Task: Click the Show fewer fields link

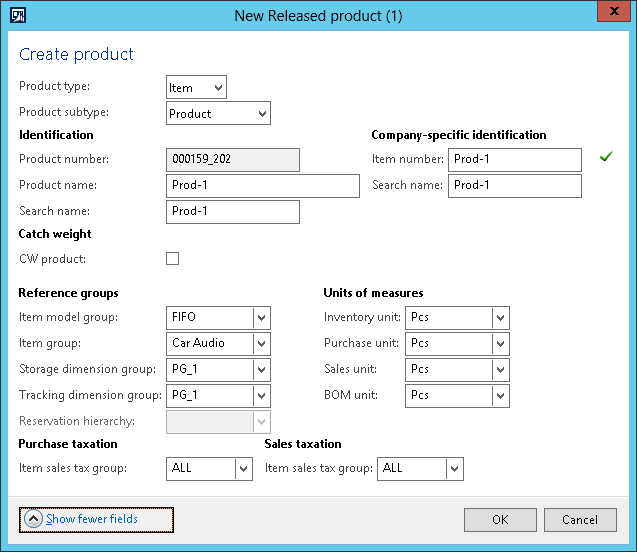Action: tap(92, 519)
